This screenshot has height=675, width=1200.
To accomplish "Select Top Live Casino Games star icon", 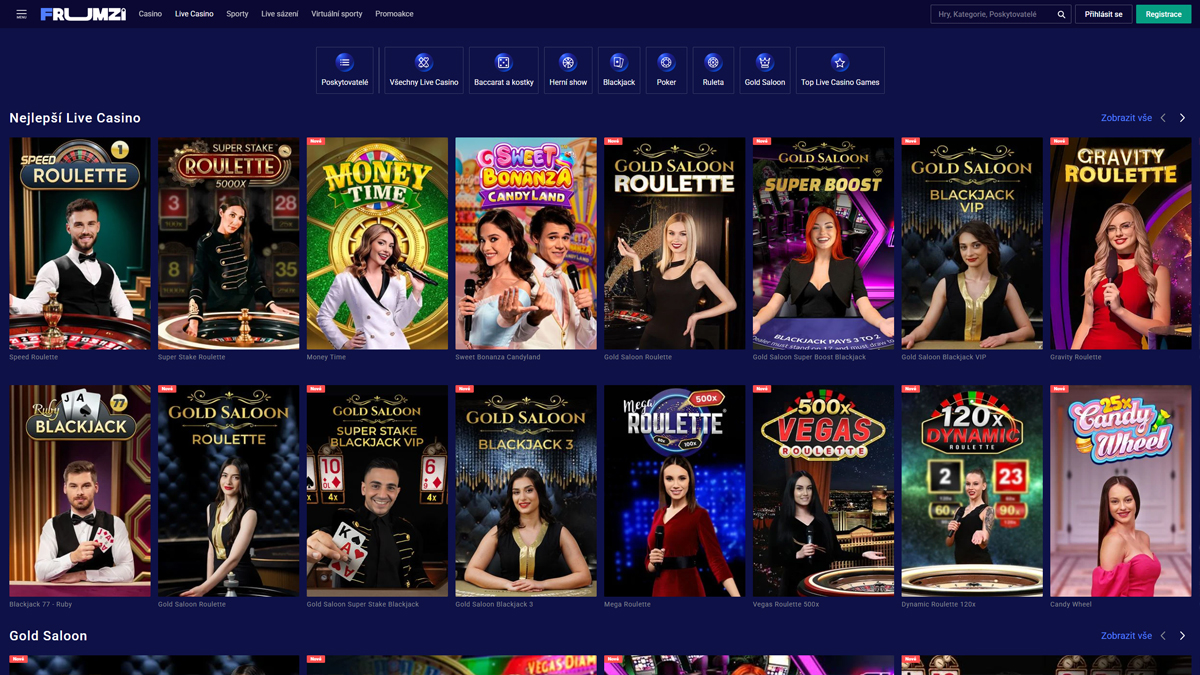I will tap(840, 63).
